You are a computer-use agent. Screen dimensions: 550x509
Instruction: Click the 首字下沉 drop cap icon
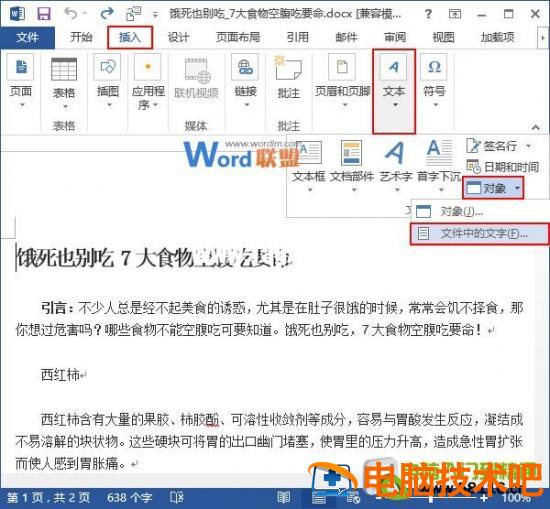tap(439, 153)
